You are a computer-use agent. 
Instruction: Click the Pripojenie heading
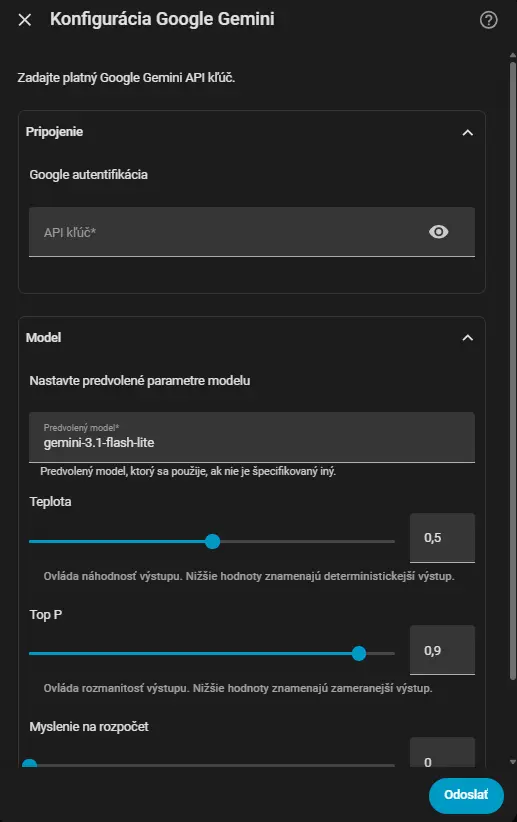point(54,132)
